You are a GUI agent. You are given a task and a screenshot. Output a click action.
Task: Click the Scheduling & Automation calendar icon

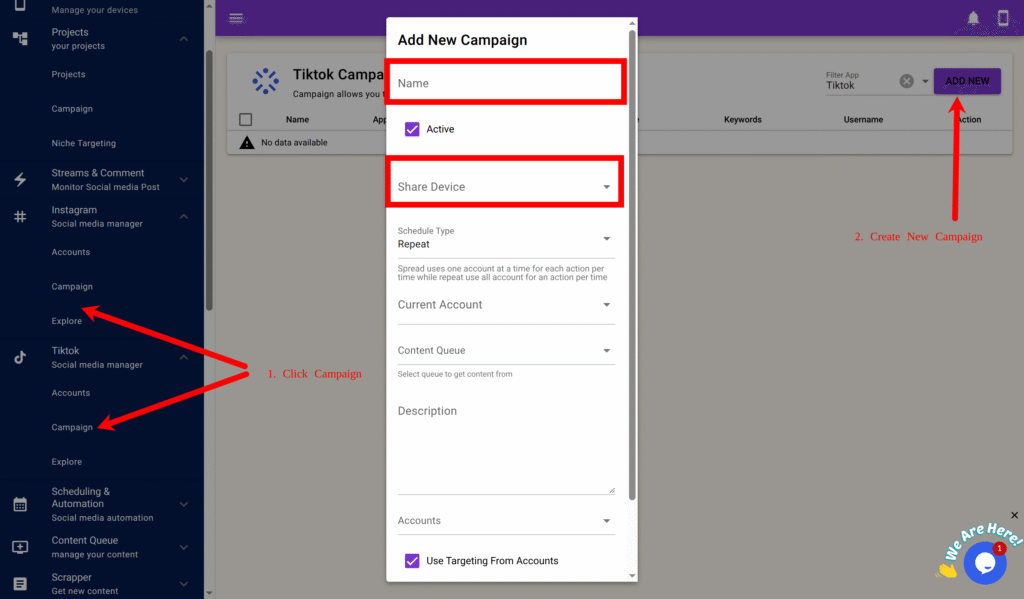point(20,504)
